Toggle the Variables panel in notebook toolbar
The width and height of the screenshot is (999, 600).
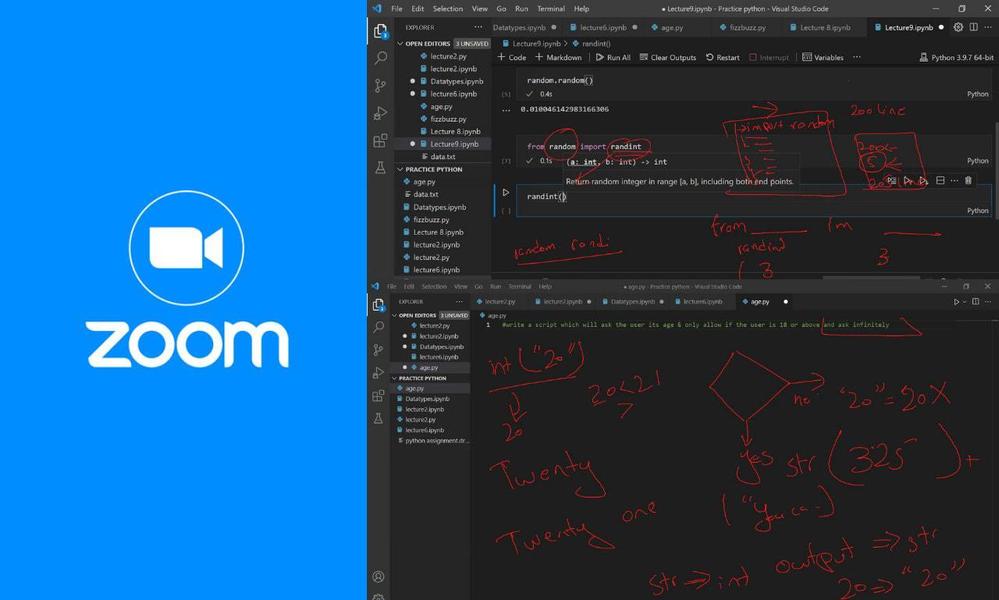[x=823, y=57]
